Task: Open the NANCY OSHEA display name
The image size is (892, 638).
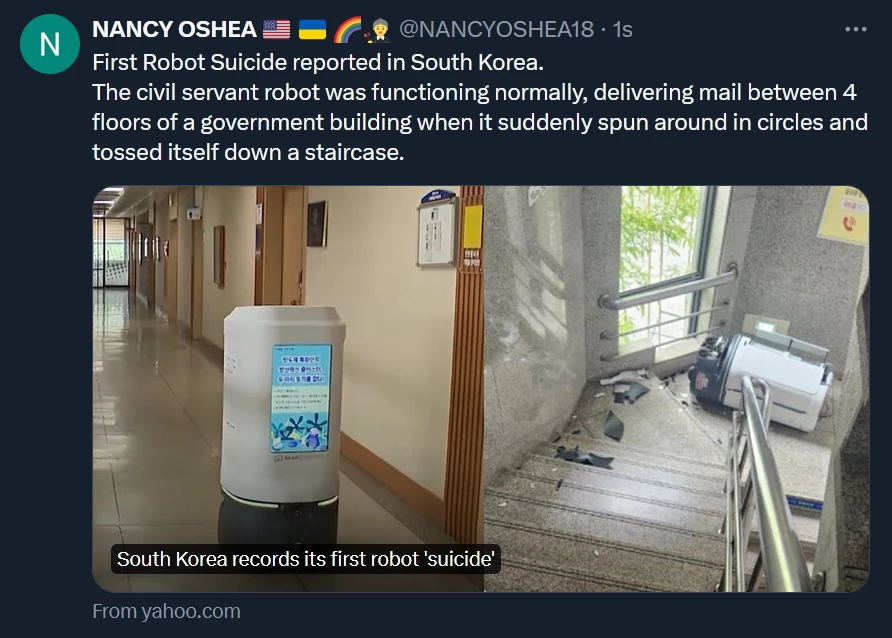Action: [174, 30]
